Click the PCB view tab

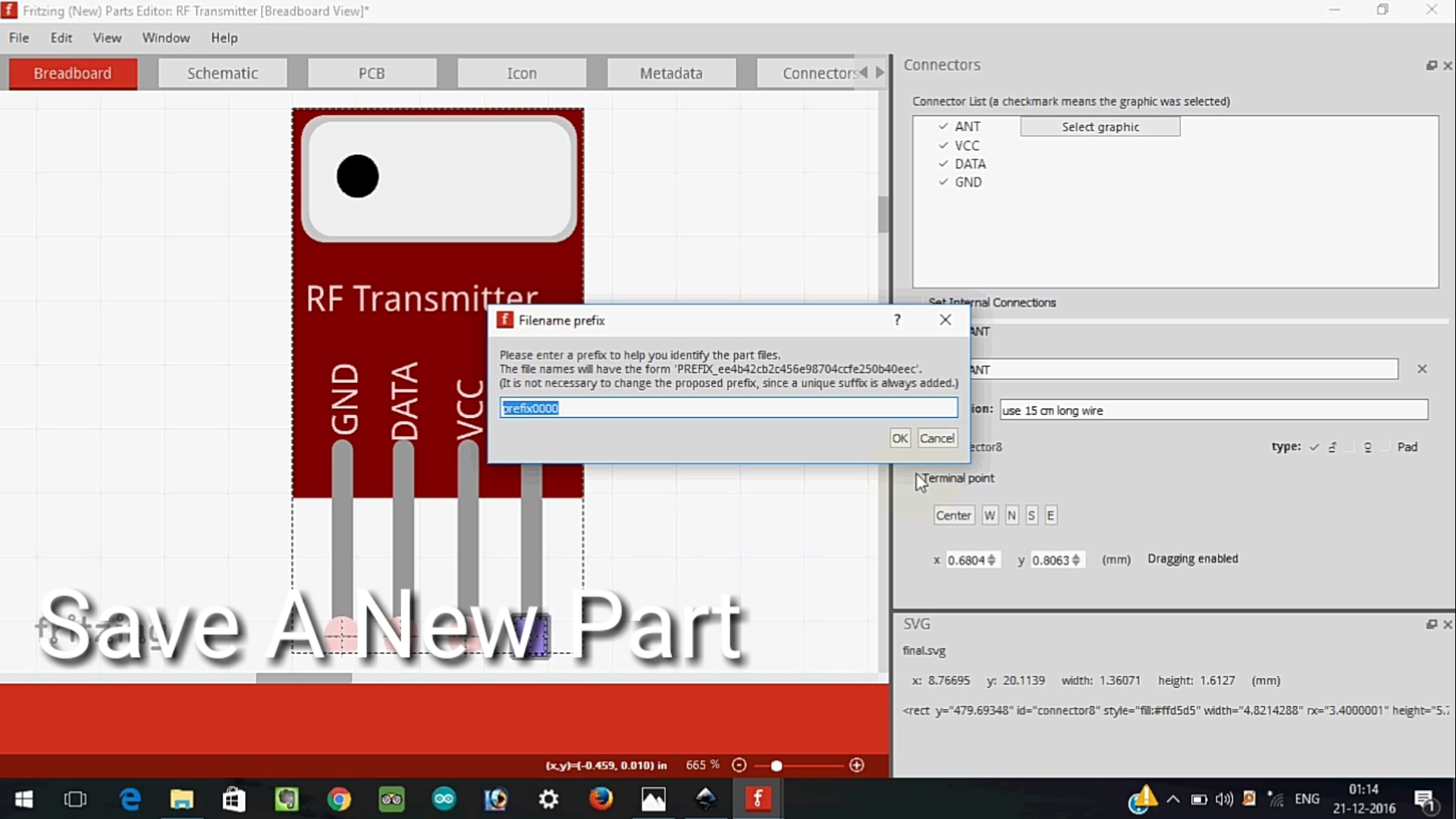371,73
